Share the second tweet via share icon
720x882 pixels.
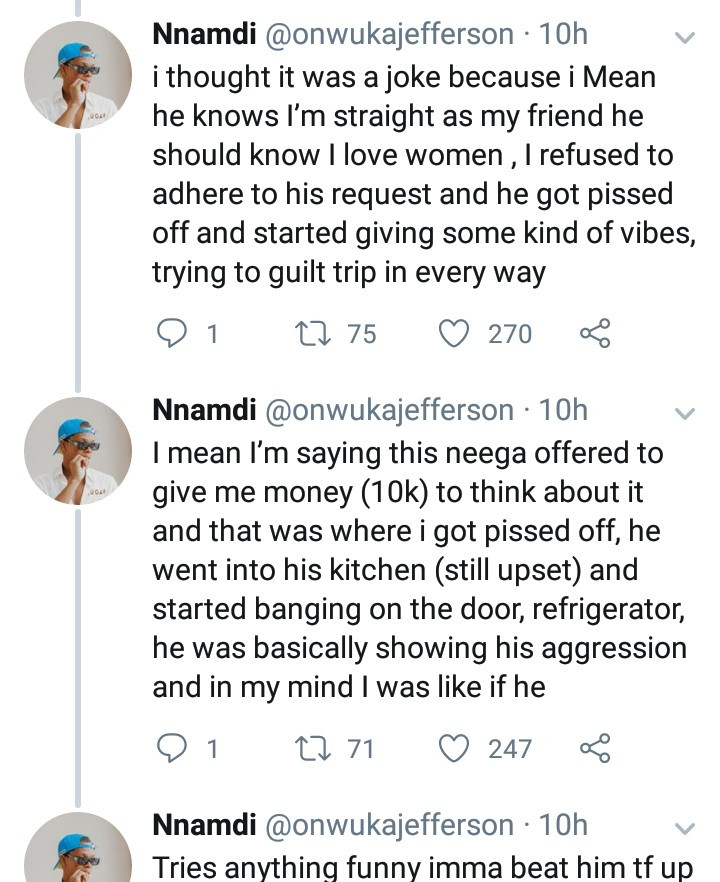click(x=595, y=749)
